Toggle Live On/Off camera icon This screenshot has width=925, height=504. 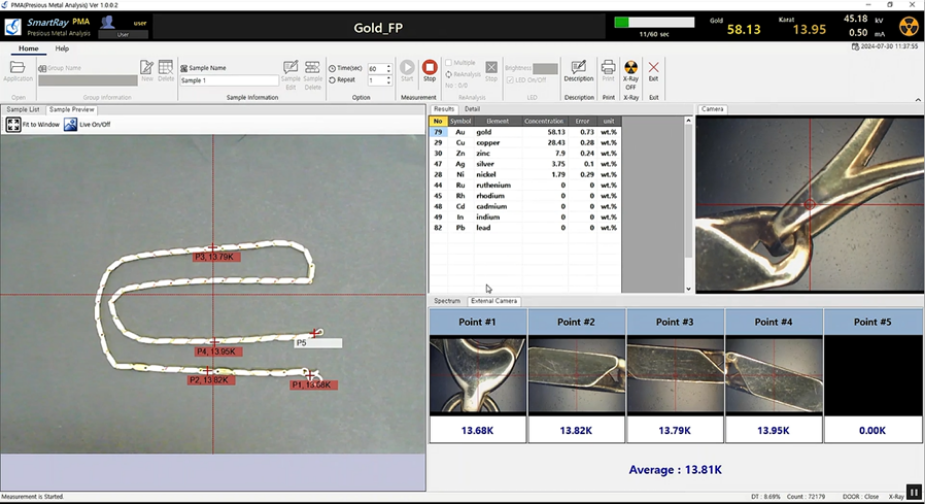point(70,125)
